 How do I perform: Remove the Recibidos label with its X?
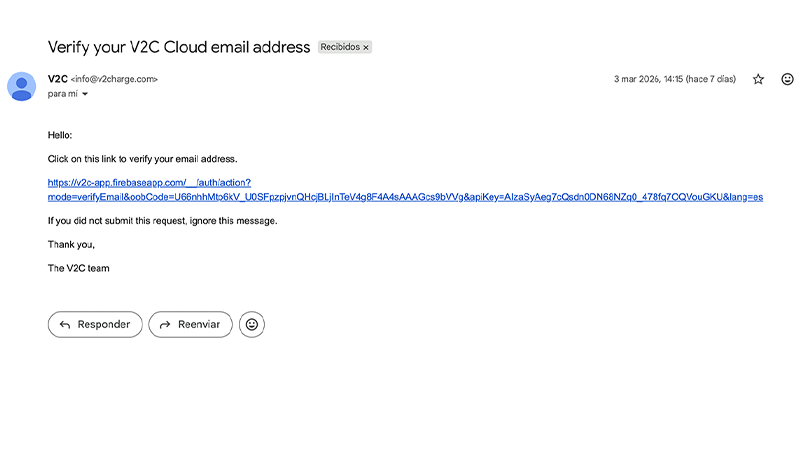[366, 47]
